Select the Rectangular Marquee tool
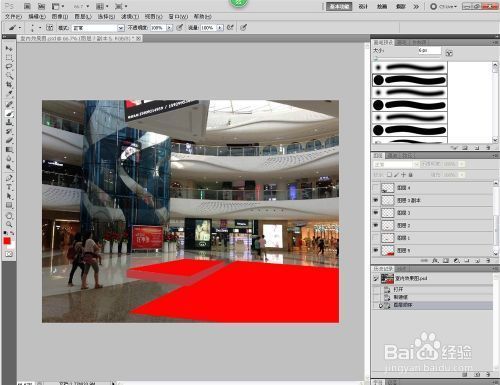500x385 pixels. point(9,58)
